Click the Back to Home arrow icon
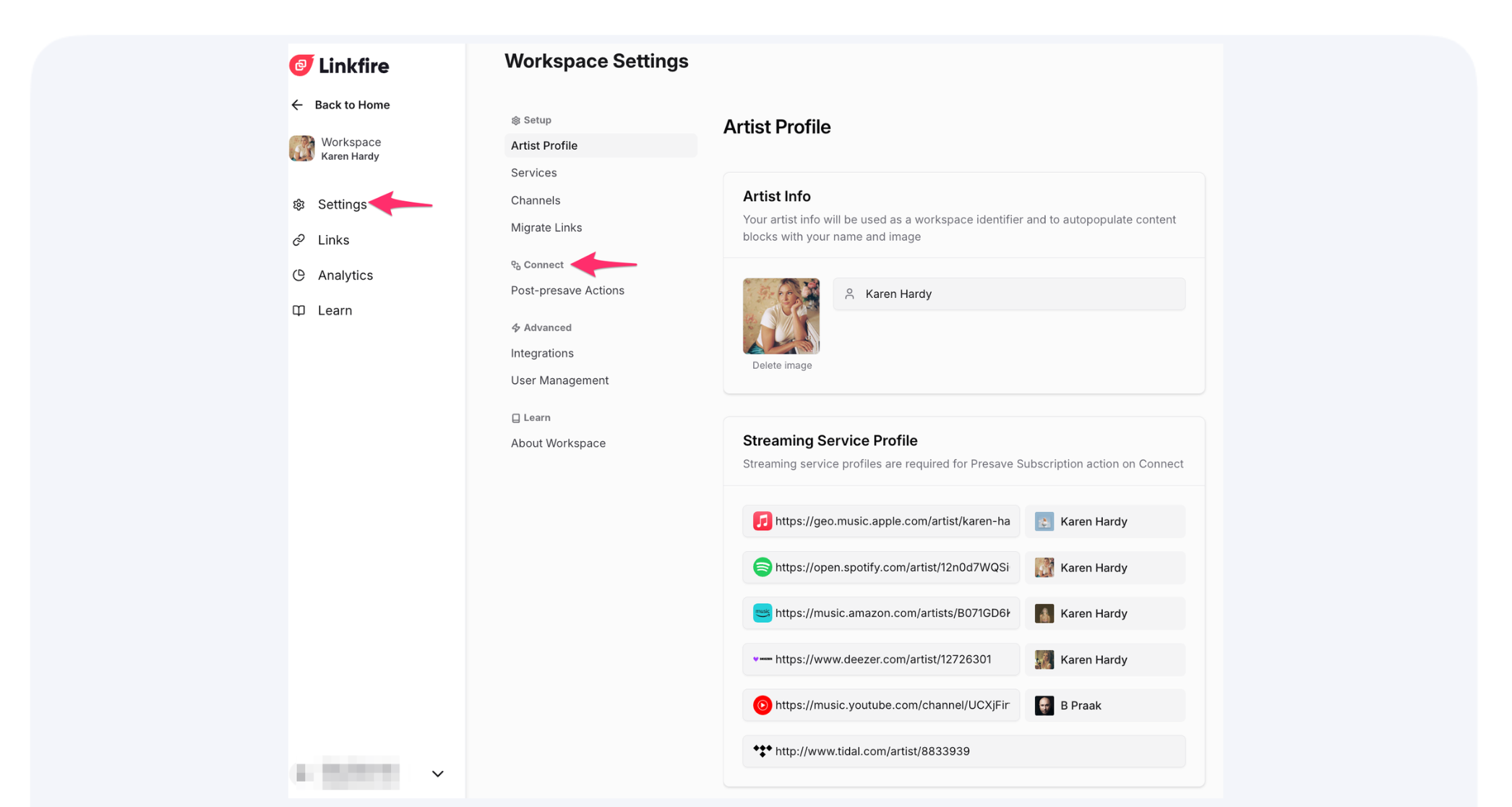Image resolution: width=1512 pixels, height=807 pixels. click(297, 105)
